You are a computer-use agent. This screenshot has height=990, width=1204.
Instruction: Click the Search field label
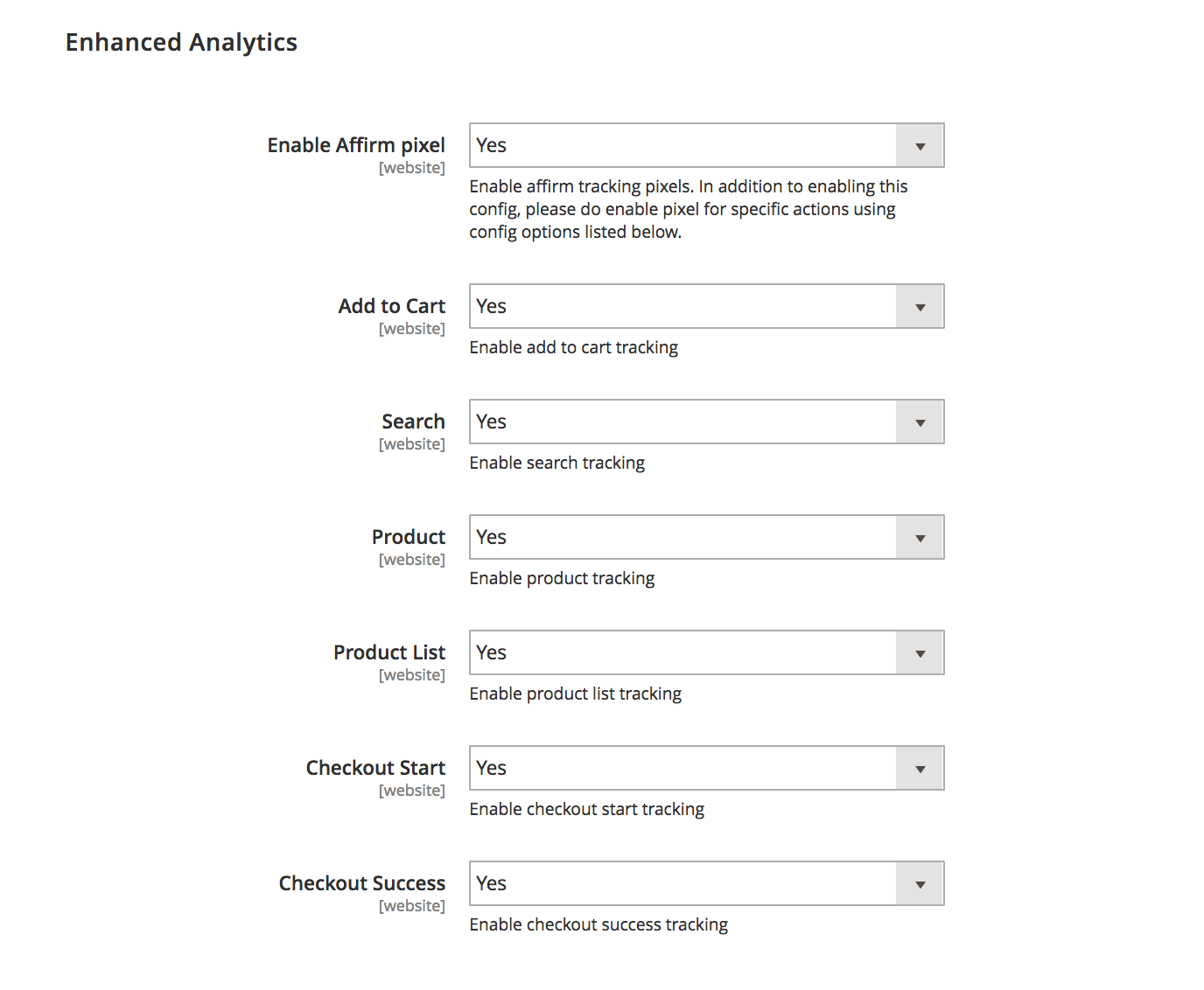(x=413, y=422)
